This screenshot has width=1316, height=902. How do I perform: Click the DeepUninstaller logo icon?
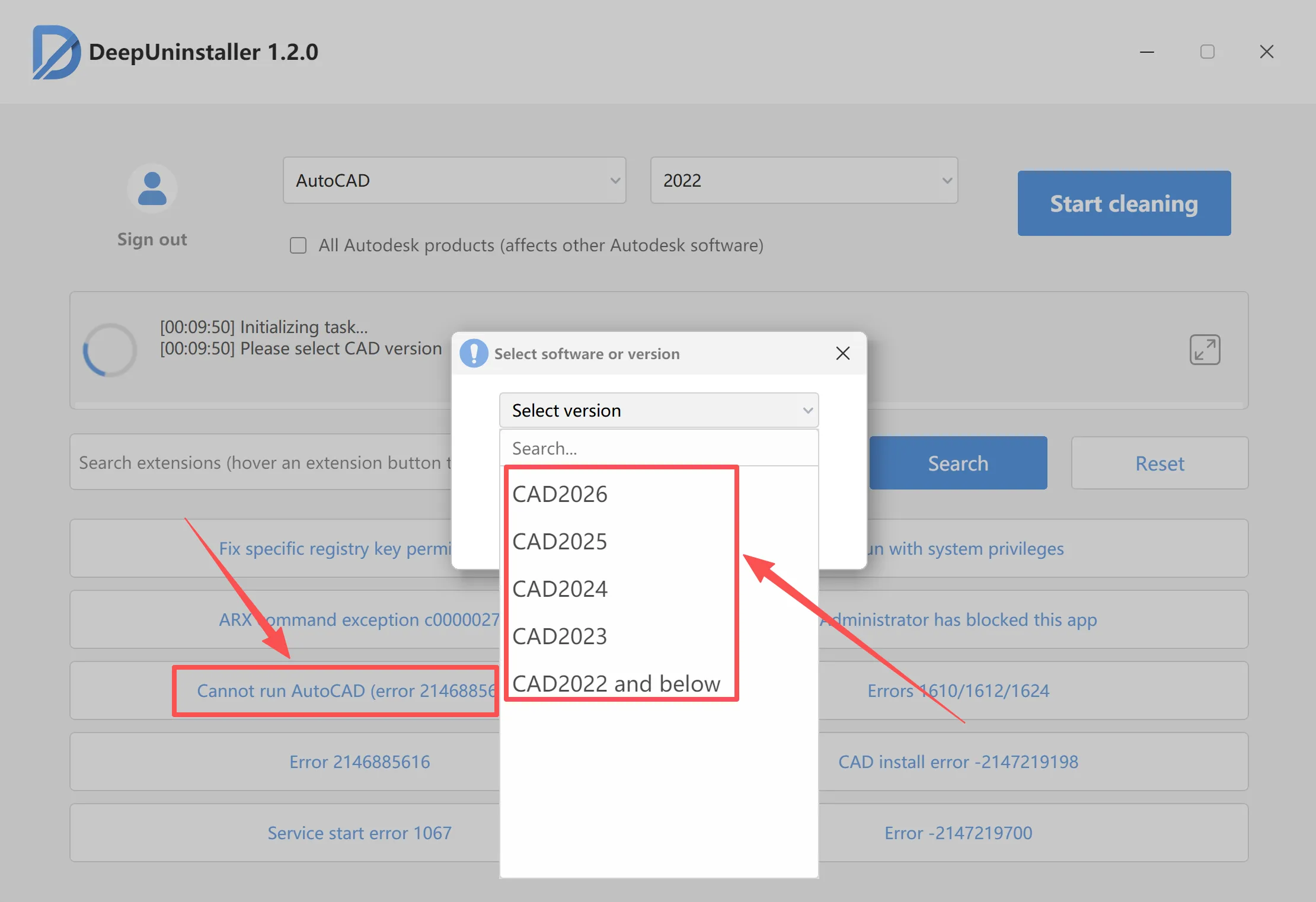click(56, 52)
